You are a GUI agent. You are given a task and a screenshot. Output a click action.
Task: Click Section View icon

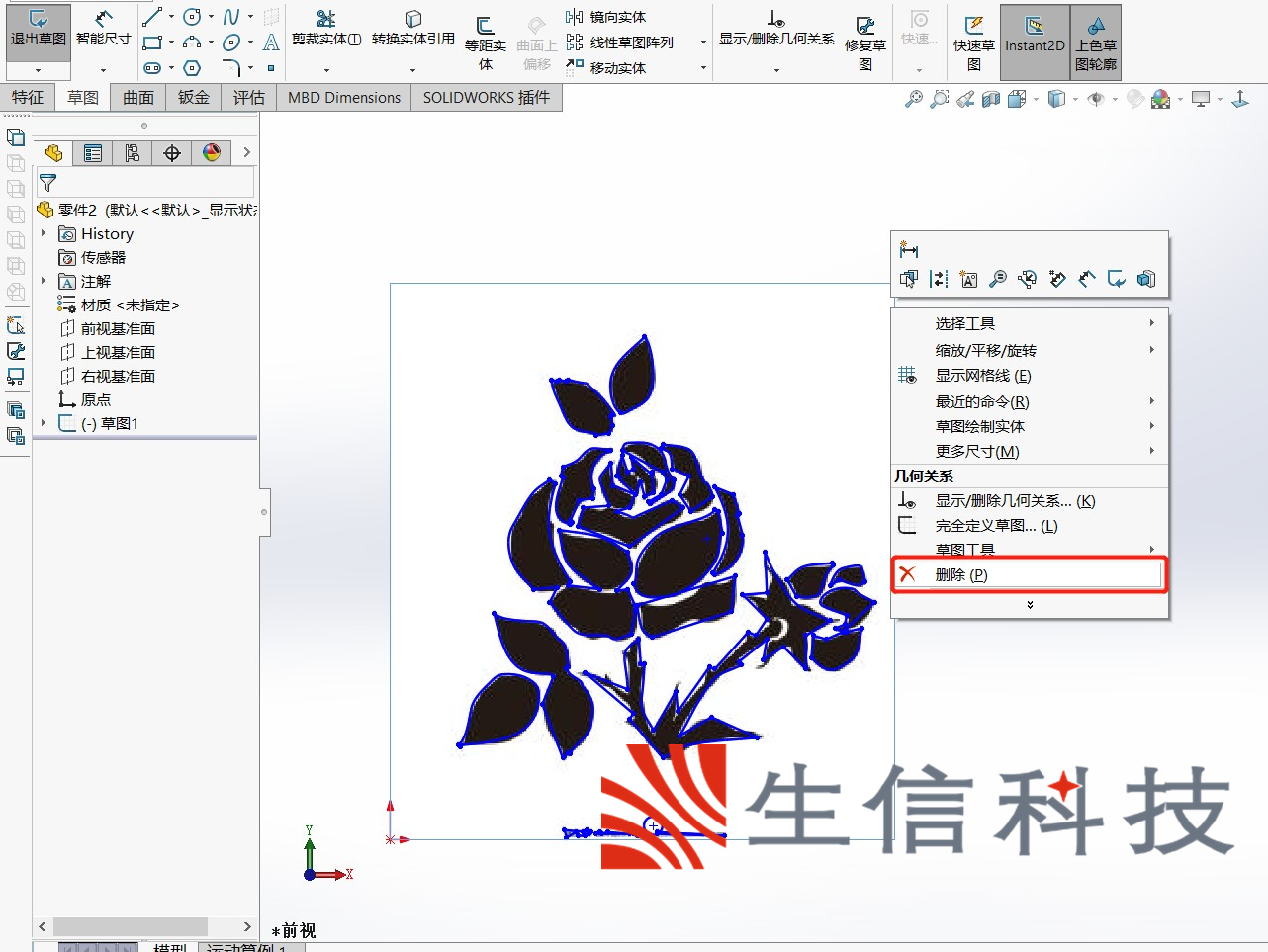tap(991, 99)
